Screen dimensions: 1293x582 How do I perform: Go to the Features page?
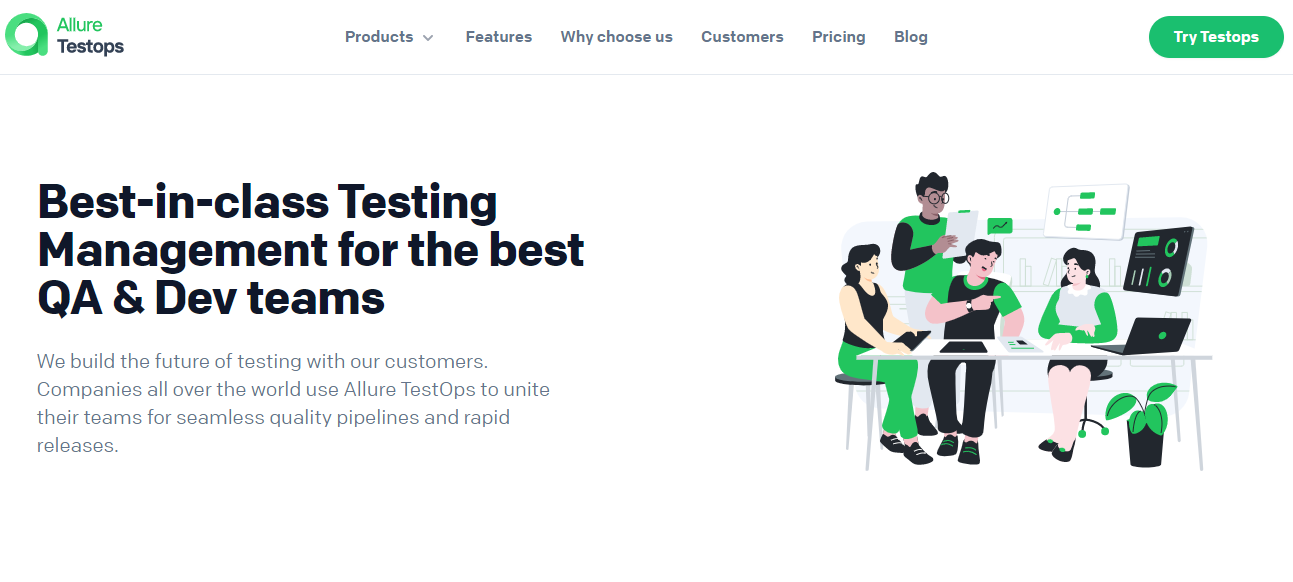[x=499, y=37]
